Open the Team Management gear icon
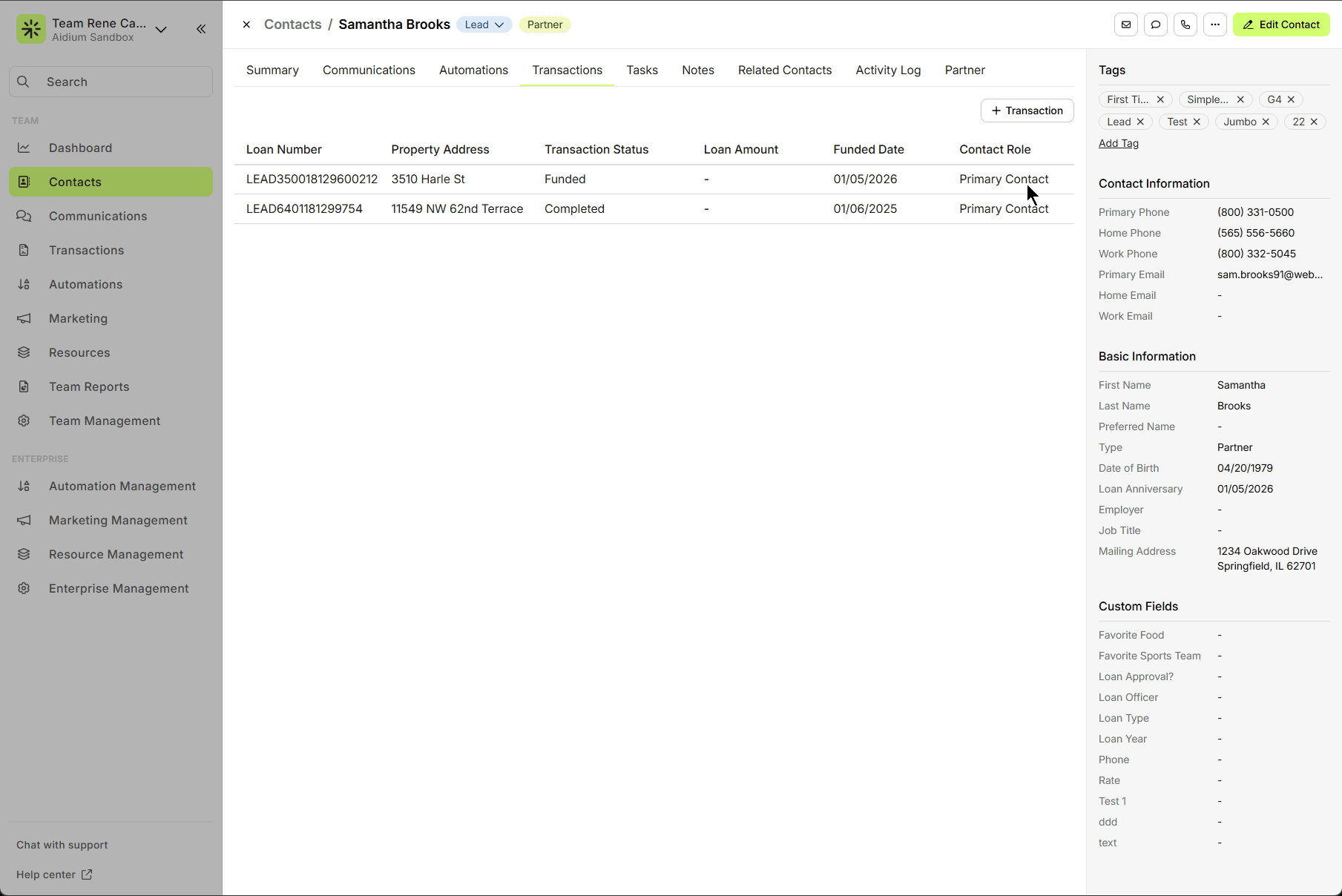Image resolution: width=1342 pixels, height=896 pixels. pyautogui.click(x=24, y=421)
